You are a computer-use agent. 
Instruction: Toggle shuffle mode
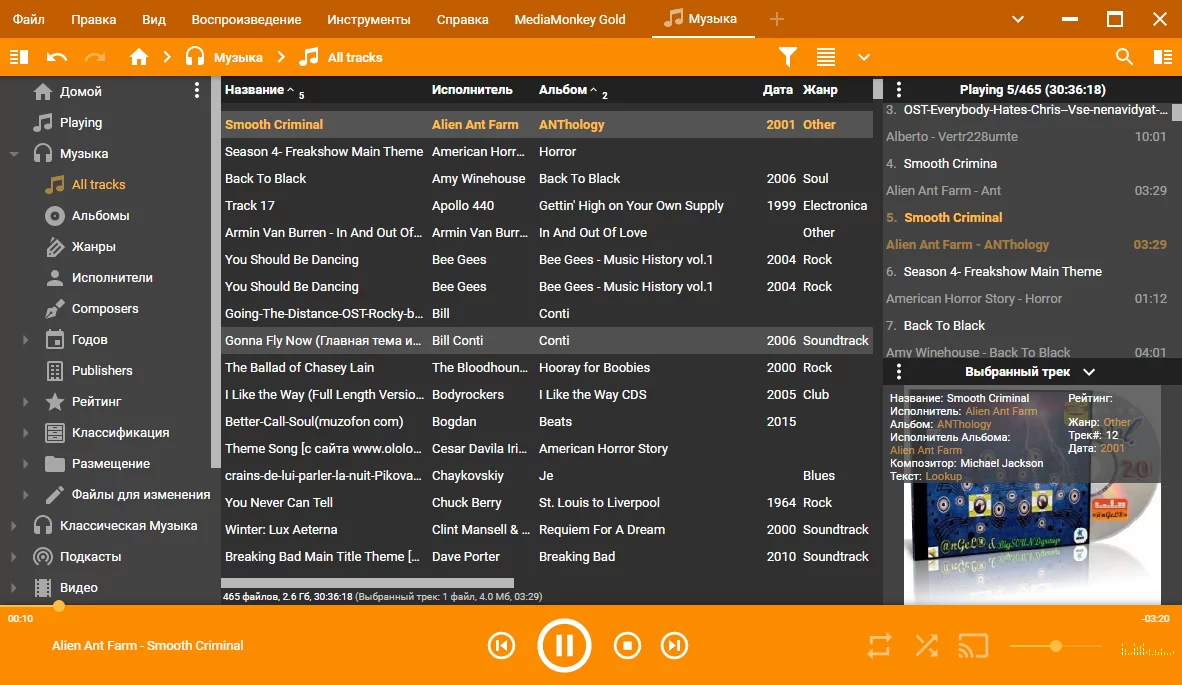[926, 646]
